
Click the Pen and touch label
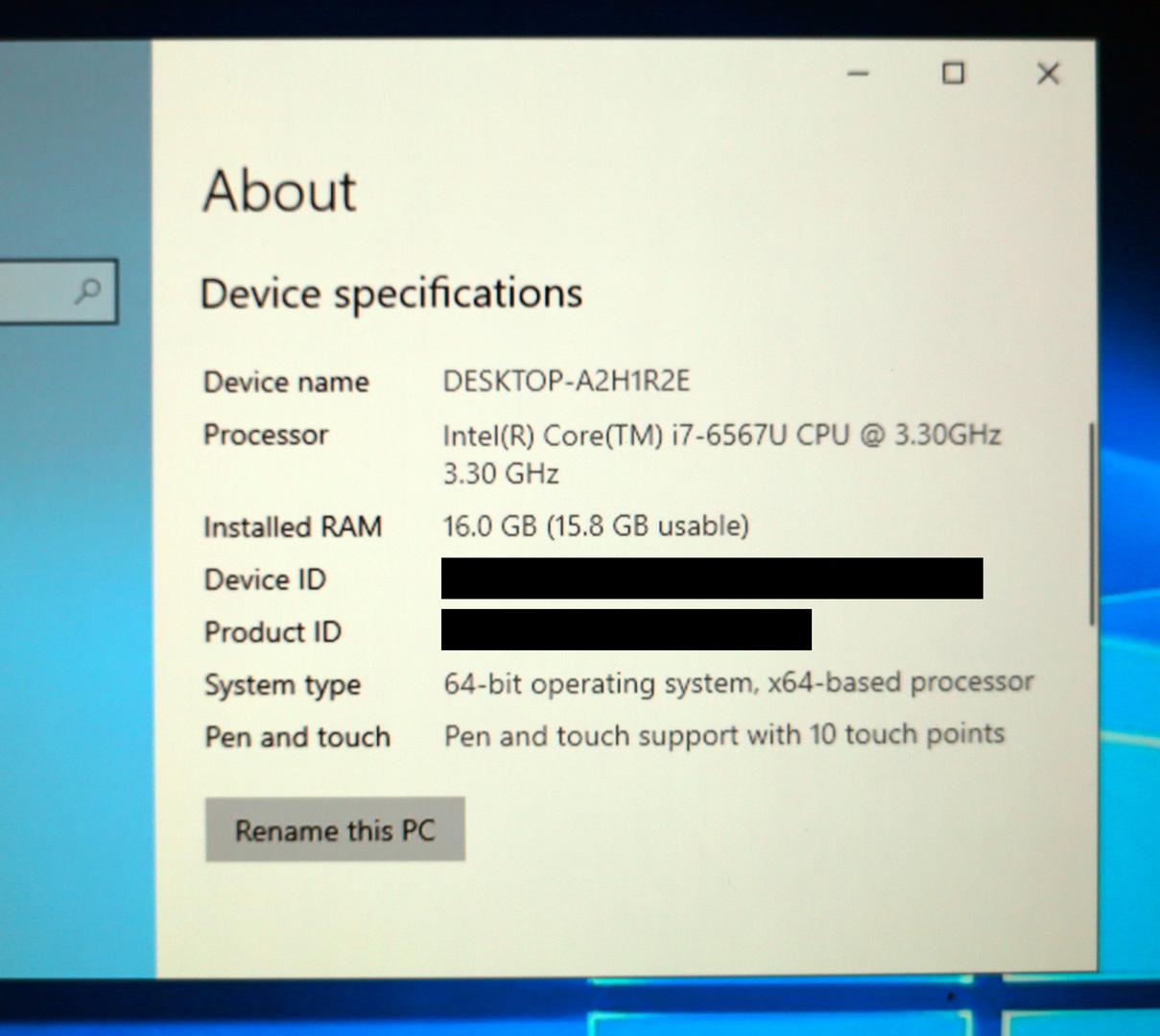[297, 737]
